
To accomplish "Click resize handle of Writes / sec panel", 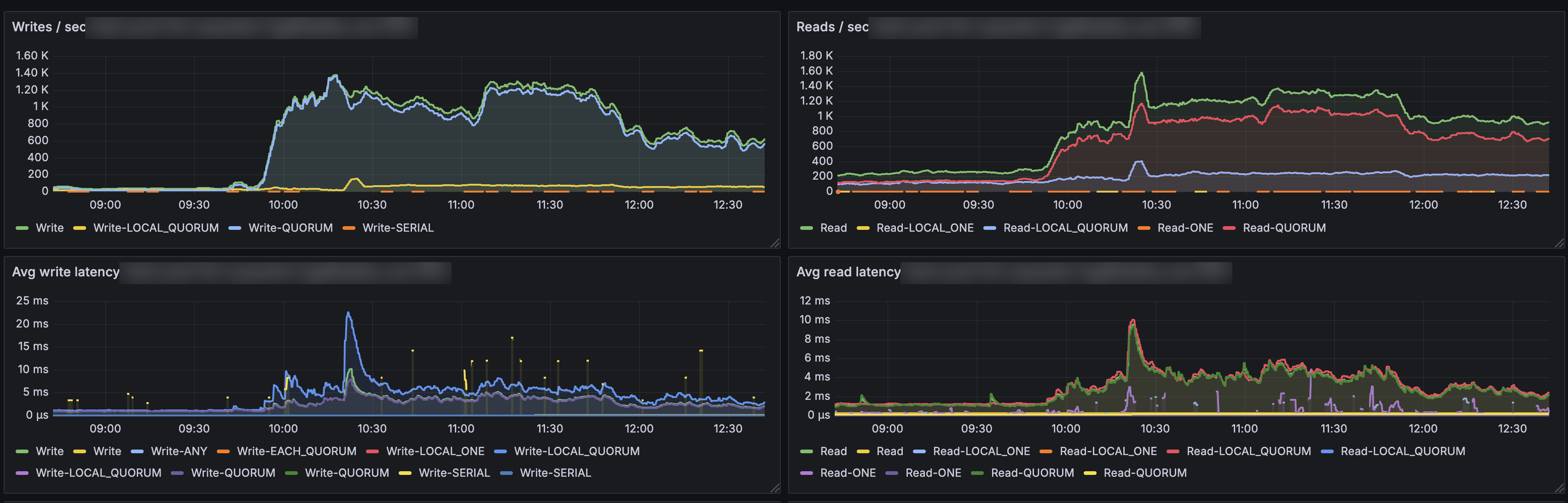I will [x=774, y=243].
